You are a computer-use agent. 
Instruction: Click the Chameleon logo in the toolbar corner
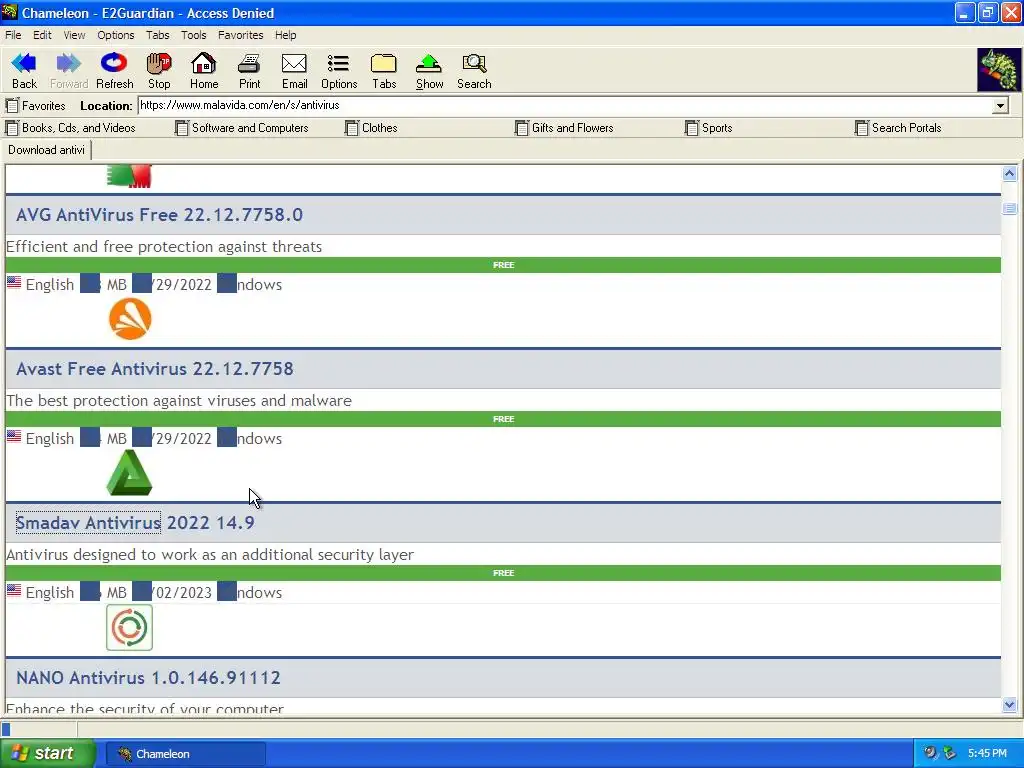tap(998, 69)
